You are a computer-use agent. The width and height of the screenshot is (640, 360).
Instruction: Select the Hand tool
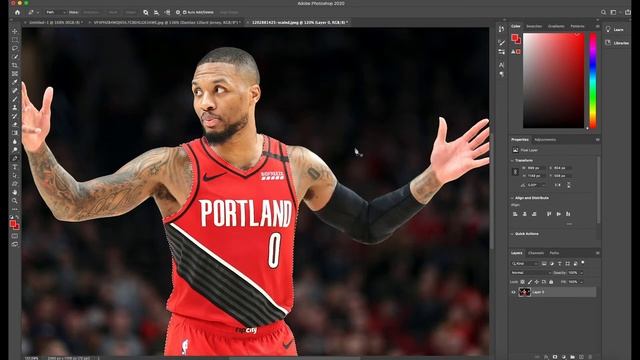(15, 192)
